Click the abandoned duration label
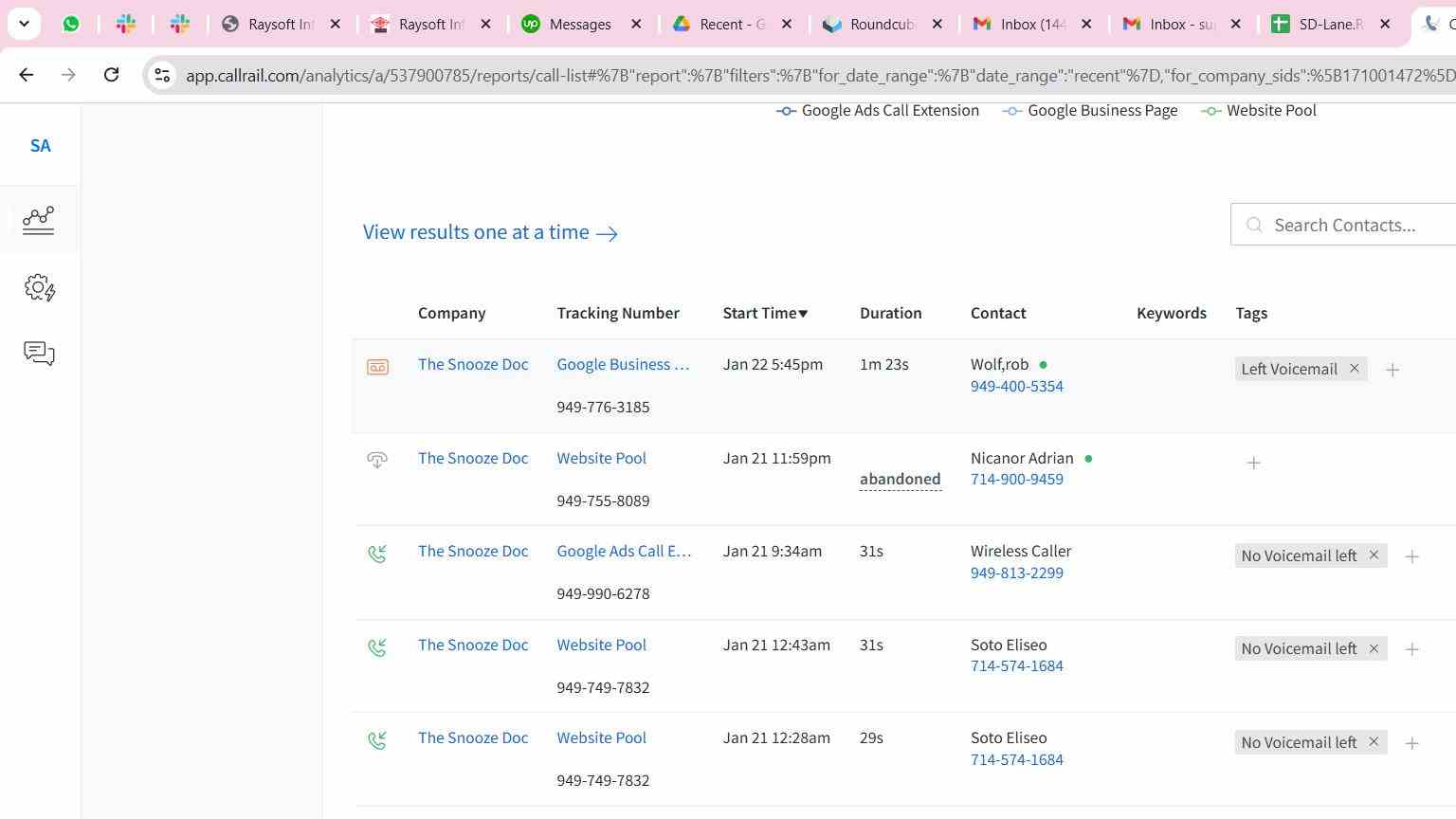1456x819 pixels. pos(900,479)
